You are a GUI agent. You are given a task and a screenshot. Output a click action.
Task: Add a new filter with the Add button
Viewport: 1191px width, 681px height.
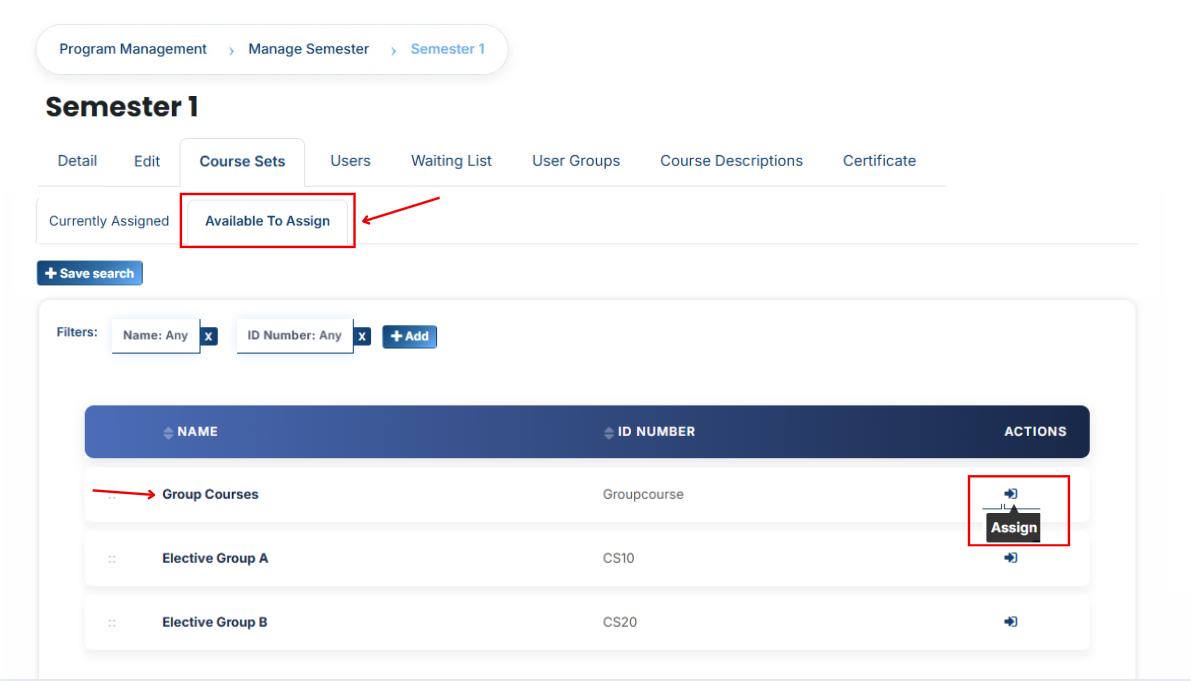coord(409,336)
